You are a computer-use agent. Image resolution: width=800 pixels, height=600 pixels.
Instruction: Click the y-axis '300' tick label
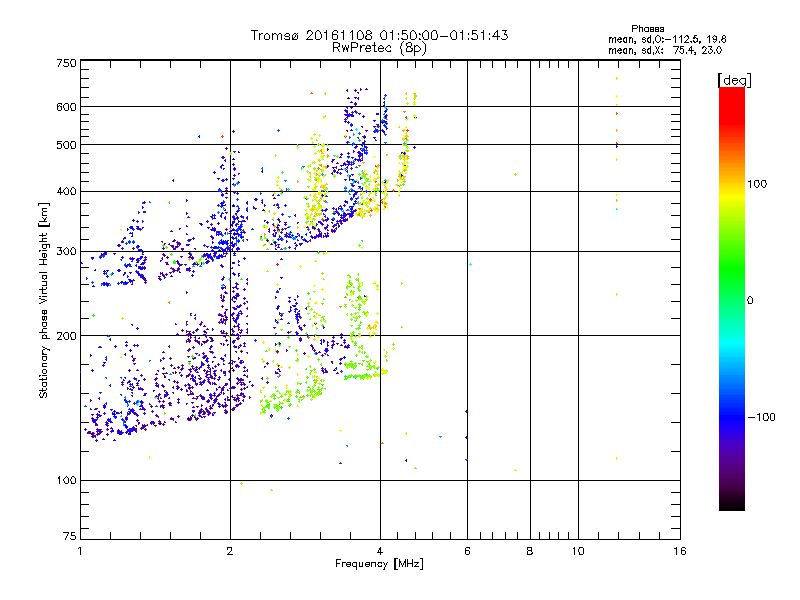[x=66, y=252]
